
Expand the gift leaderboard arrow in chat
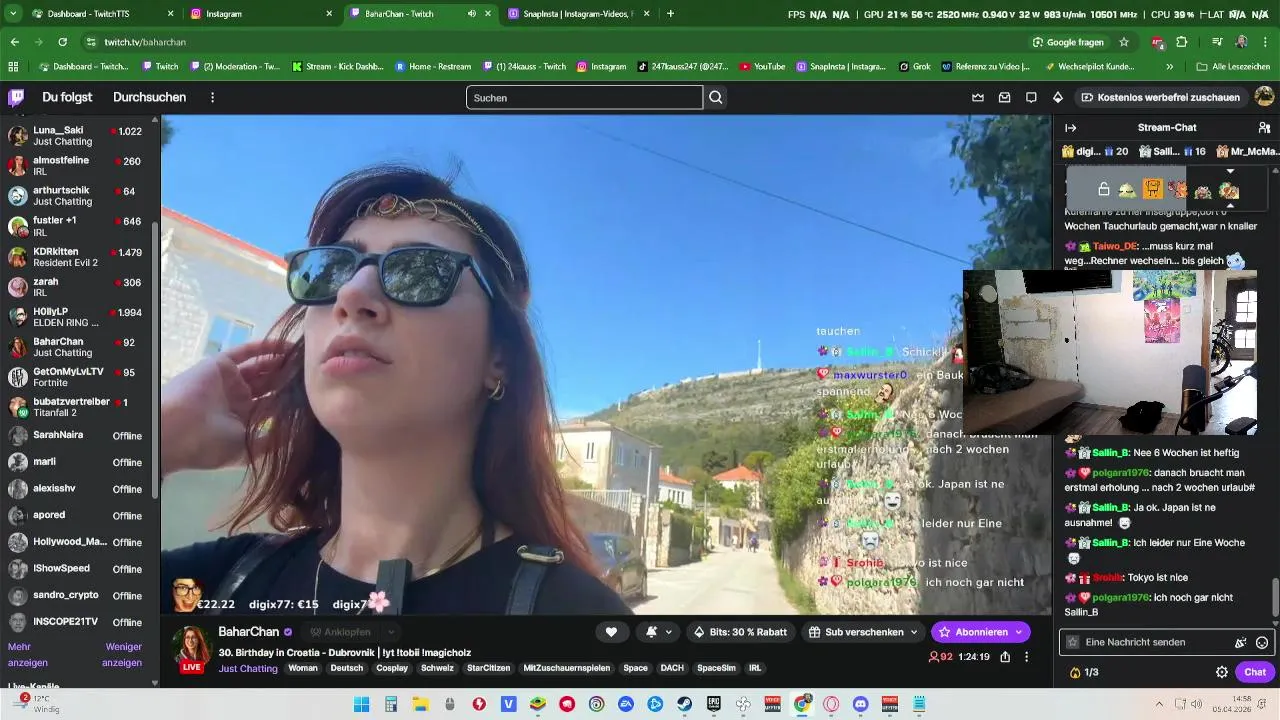coord(1230,171)
